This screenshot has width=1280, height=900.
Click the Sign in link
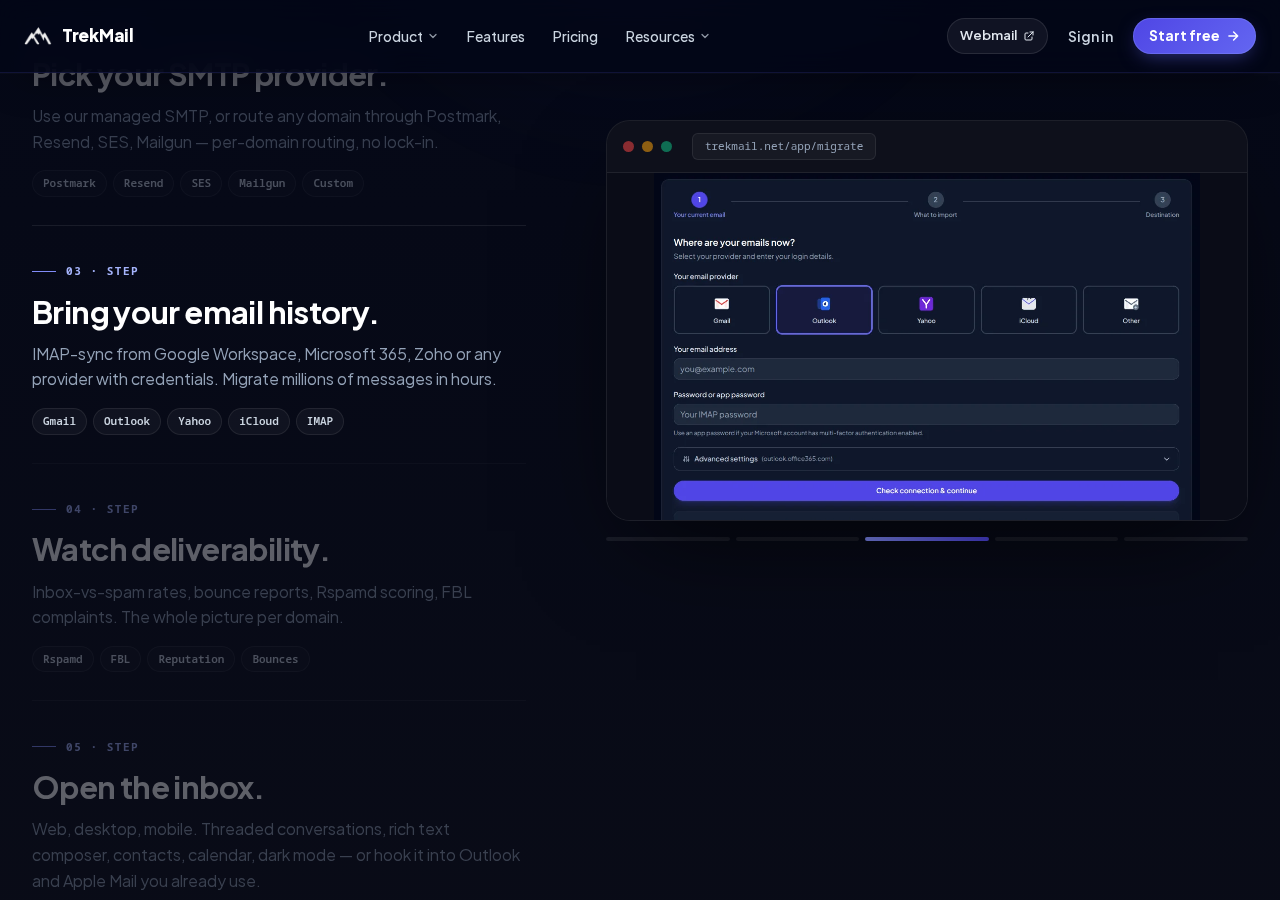click(1090, 36)
